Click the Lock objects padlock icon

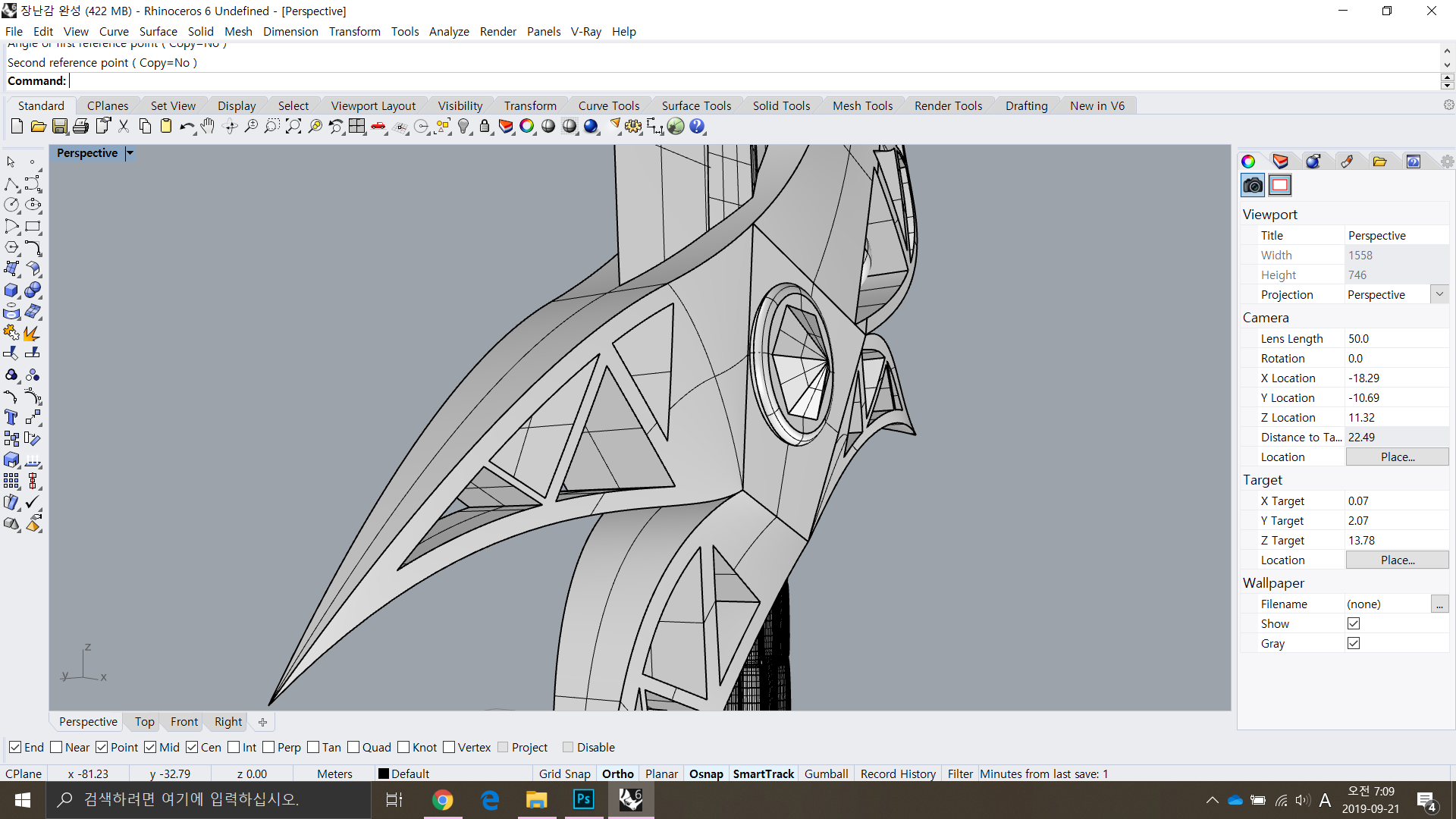tap(485, 127)
